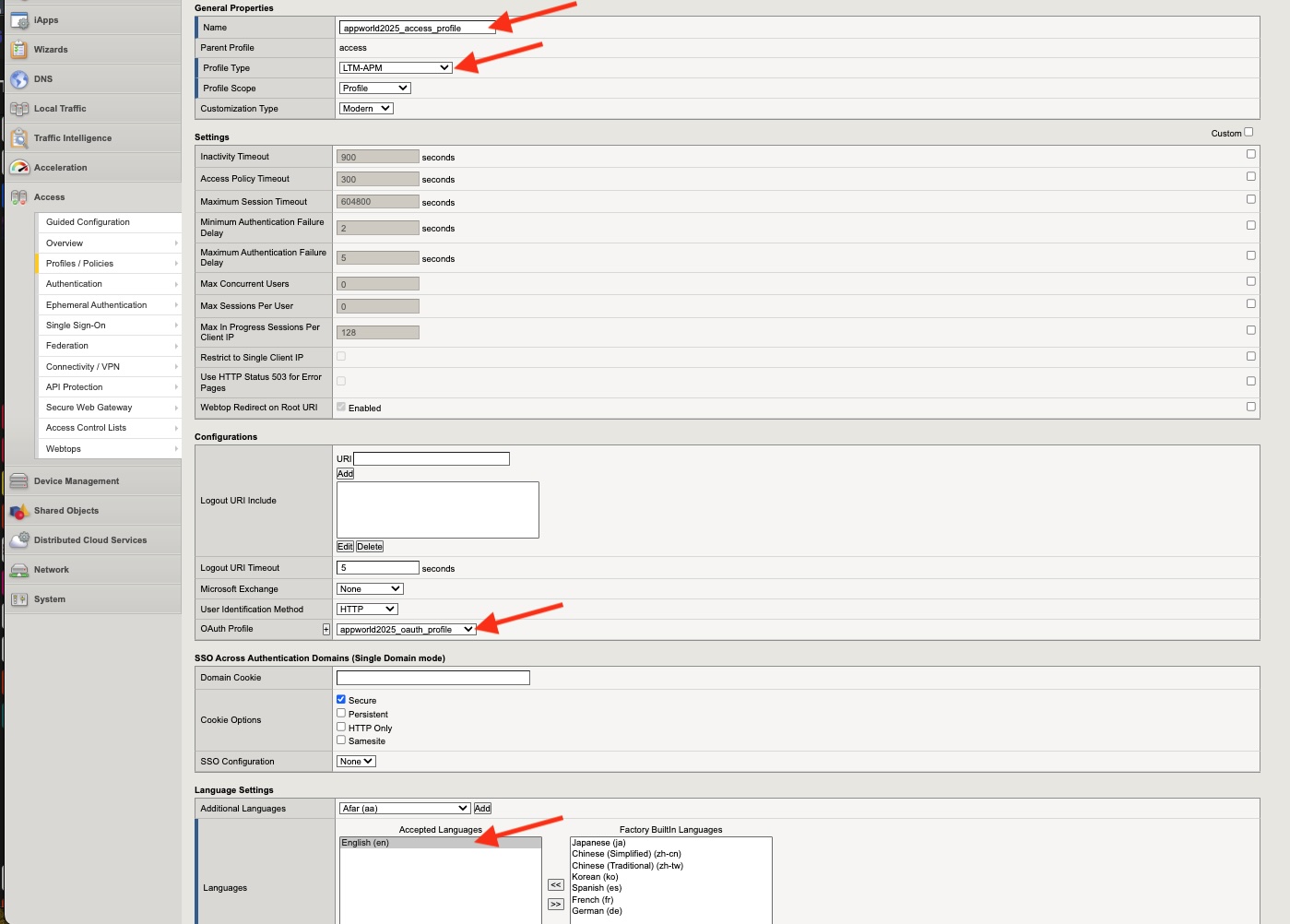
Task: Open the Local Traffic icon
Action: pyautogui.click(x=19, y=109)
